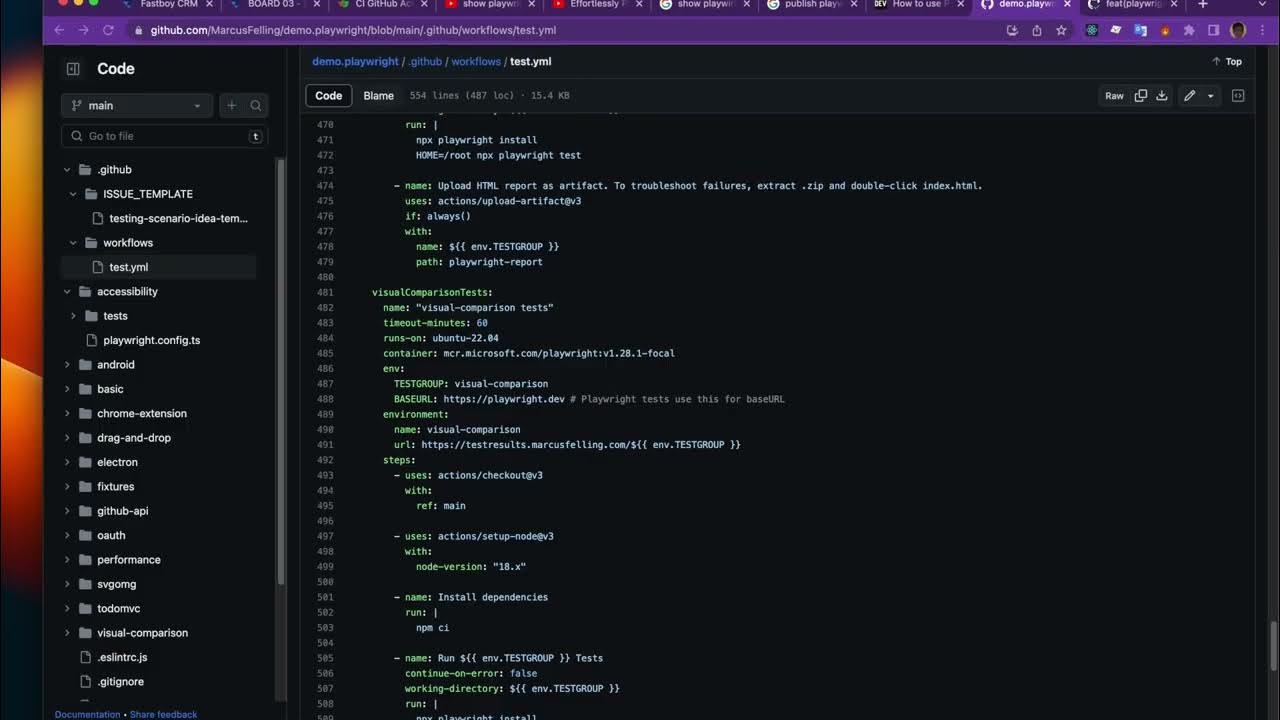Open the React DevTools extension icon
This screenshot has width=1280, height=720.
click(1092, 30)
